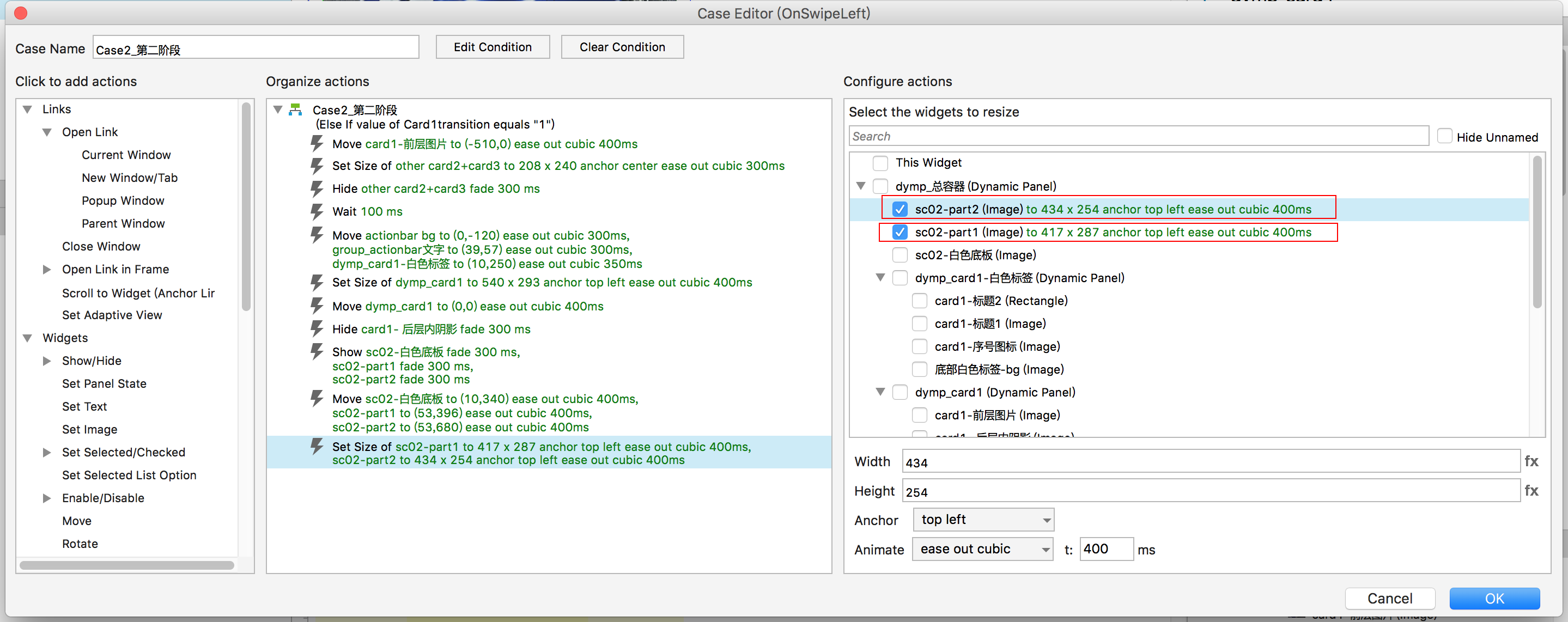This screenshot has height=622, width=1568.
Task: Select the Rotate action in the list
Action: pyautogui.click(x=80, y=544)
